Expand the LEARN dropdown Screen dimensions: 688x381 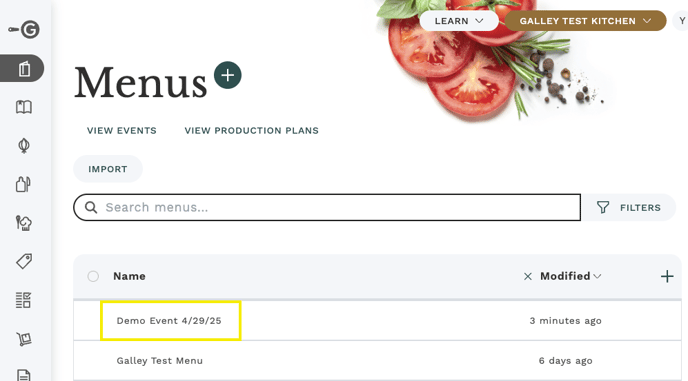click(x=459, y=21)
